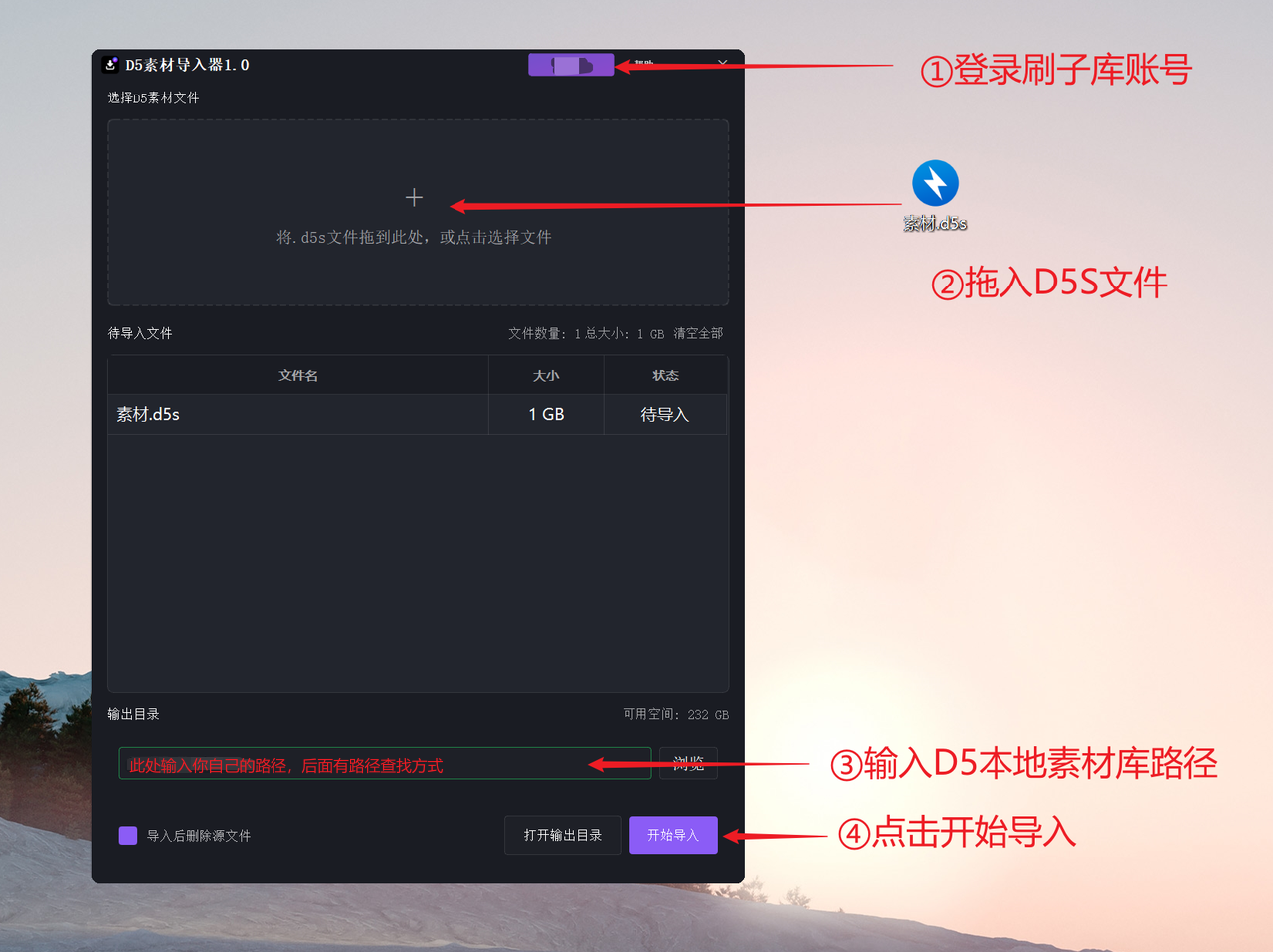Click the purple account login icon
1273x952 pixels.
(x=570, y=64)
